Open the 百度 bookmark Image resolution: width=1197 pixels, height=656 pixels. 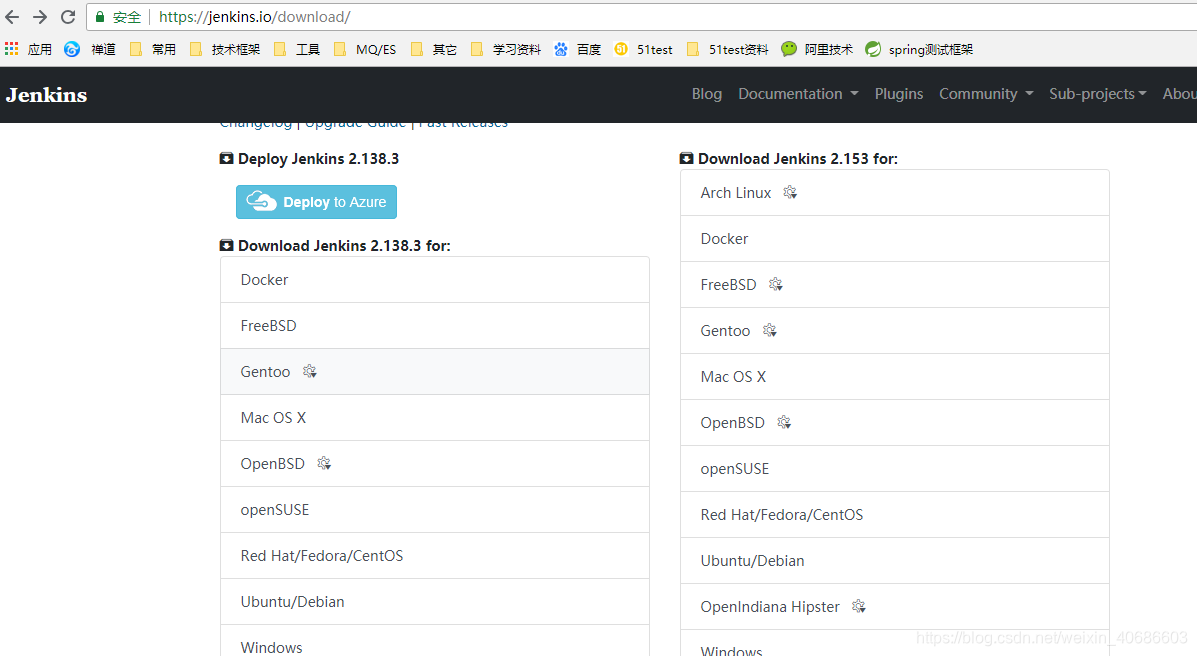tap(577, 50)
